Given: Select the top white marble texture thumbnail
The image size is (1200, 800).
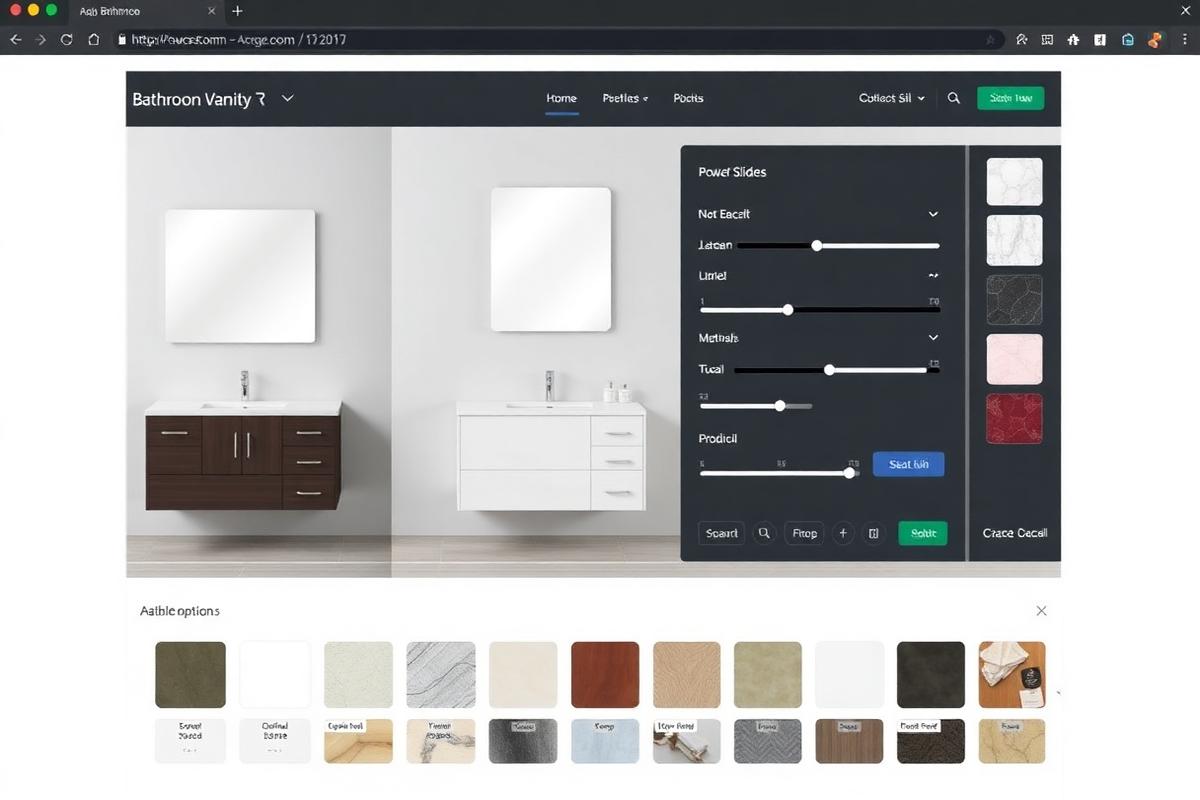Looking at the screenshot, I should [x=1014, y=181].
